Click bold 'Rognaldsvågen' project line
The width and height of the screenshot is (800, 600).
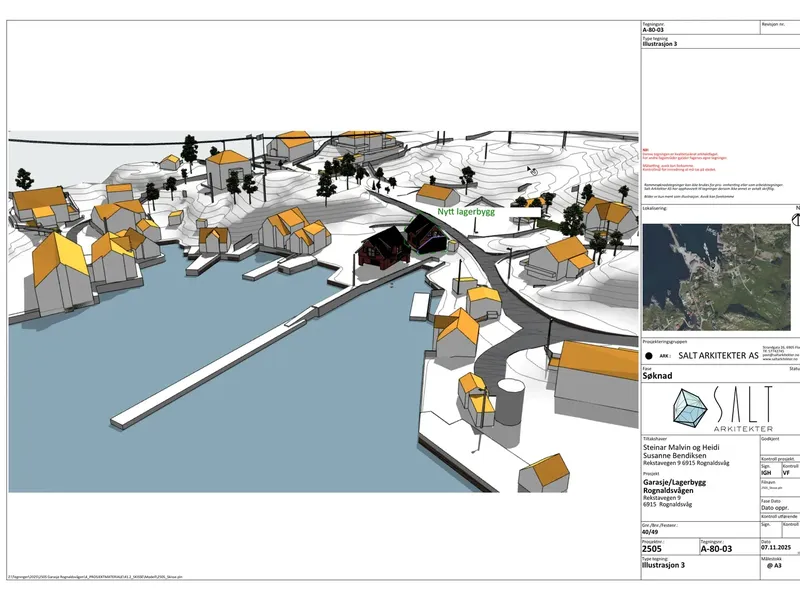(668, 490)
